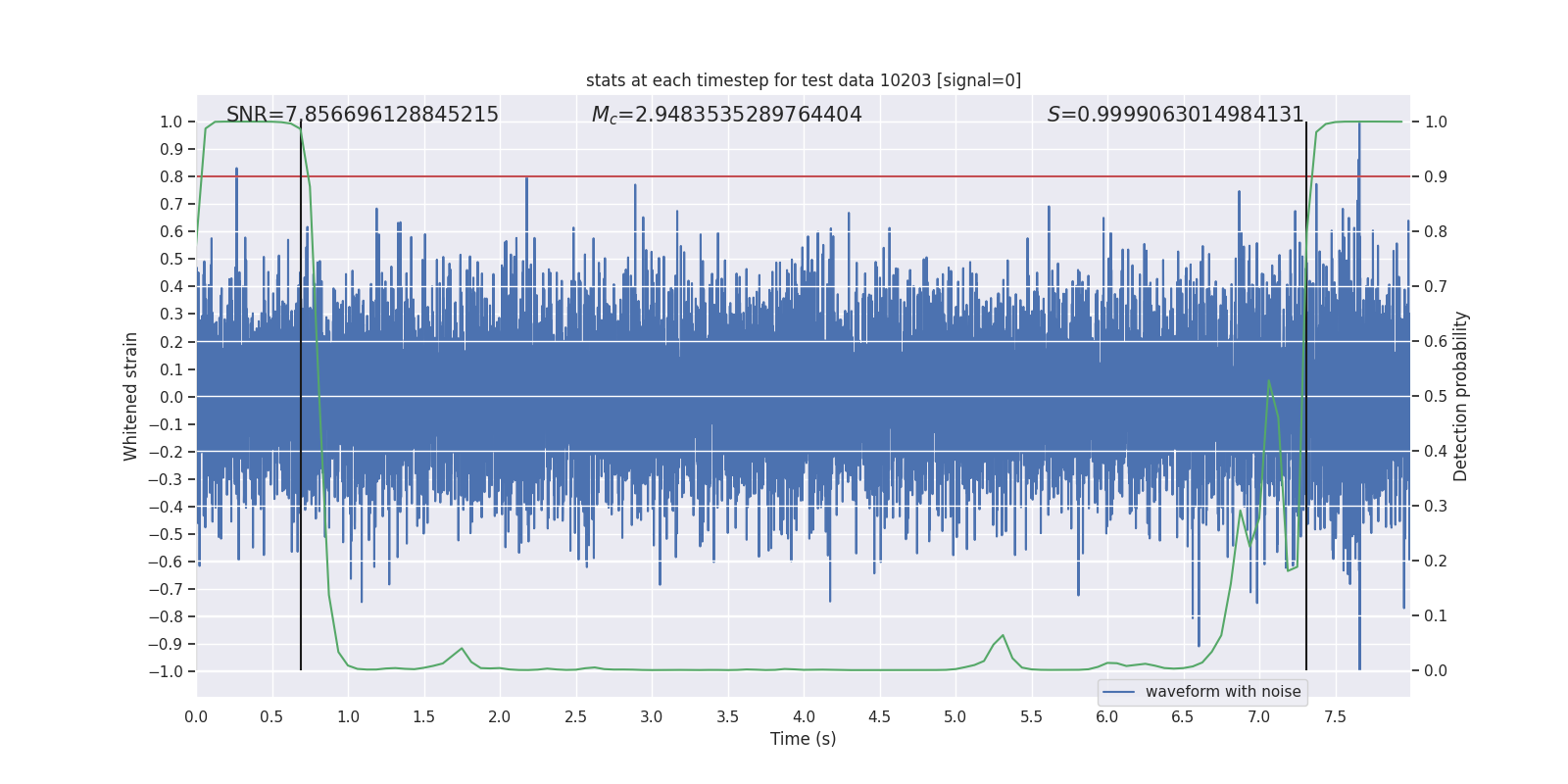Select the SNR value annotation text
Image resolution: width=1568 pixels, height=784 pixels.
coord(363,115)
